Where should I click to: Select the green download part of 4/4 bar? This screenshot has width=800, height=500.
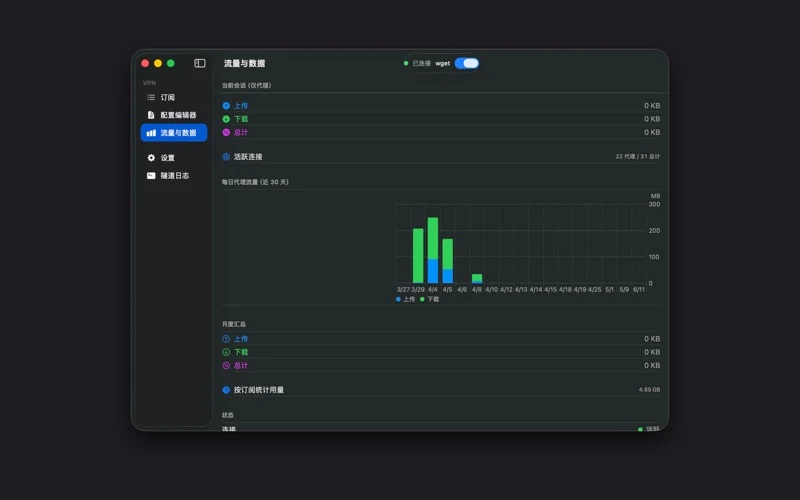point(433,238)
